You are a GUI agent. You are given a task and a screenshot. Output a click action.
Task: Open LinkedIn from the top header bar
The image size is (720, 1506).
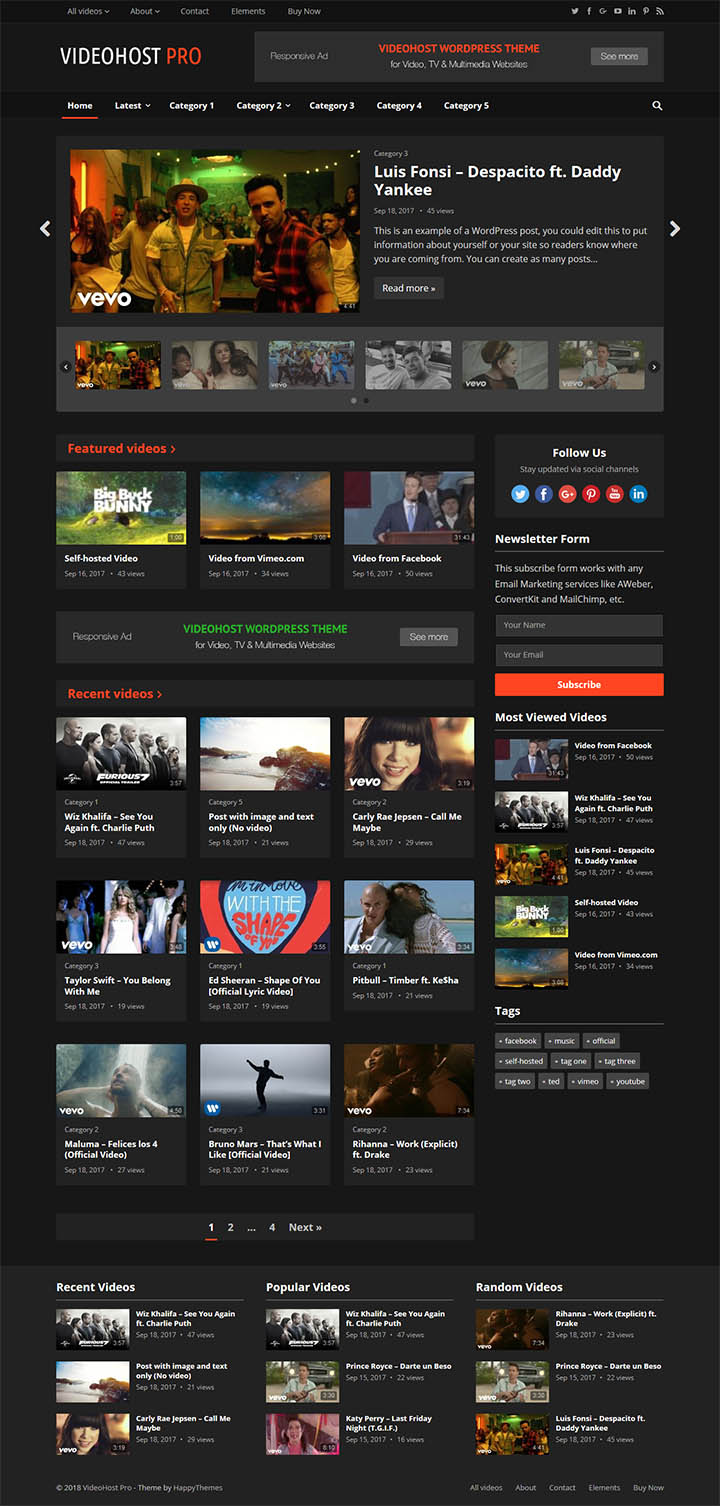[x=632, y=11]
